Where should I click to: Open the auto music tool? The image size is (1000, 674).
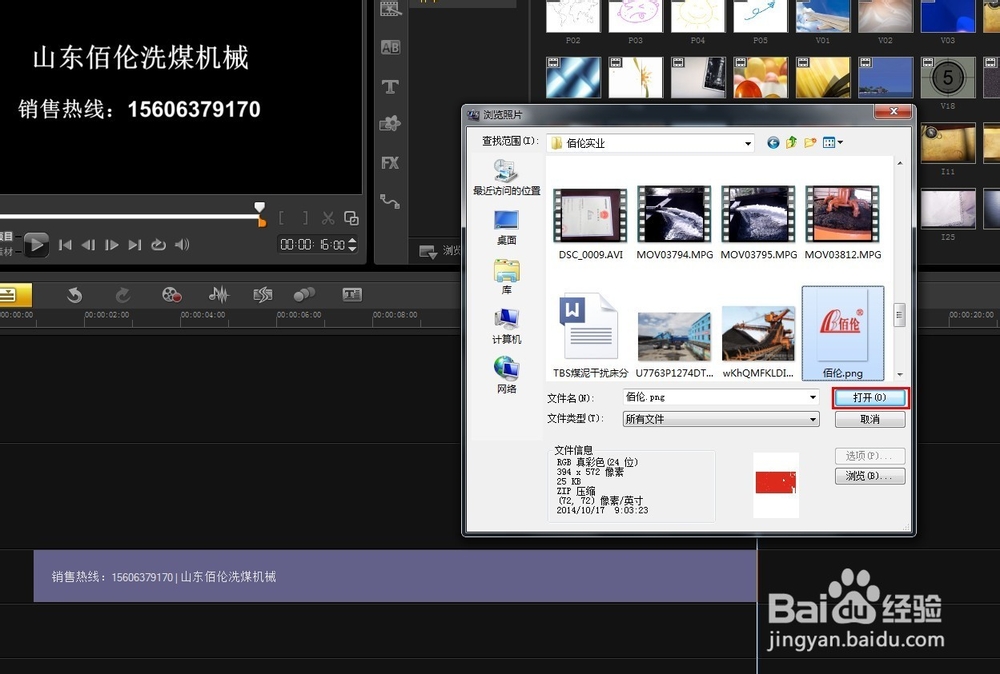[263, 295]
